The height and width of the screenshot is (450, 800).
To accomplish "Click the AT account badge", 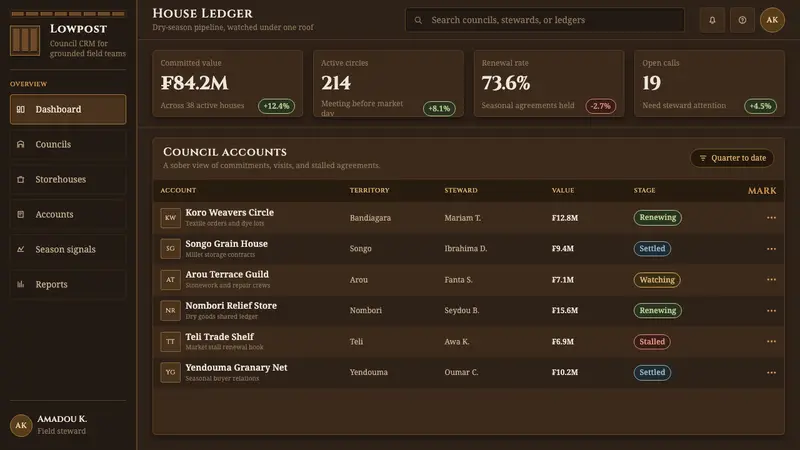I will pyautogui.click(x=170, y=280).
